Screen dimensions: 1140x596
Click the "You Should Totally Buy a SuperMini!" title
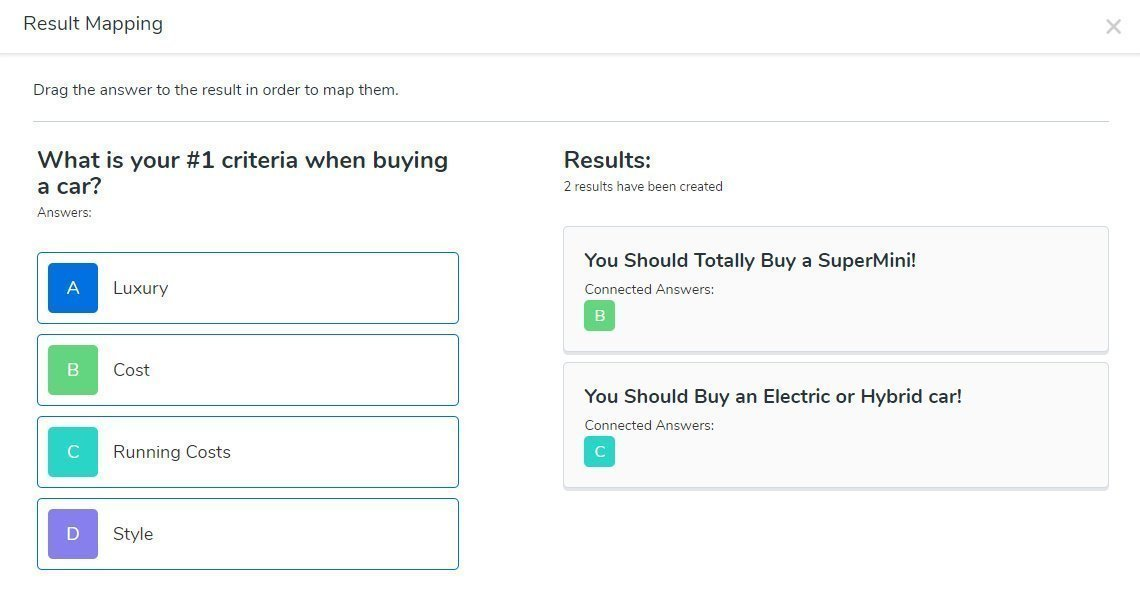tap(750, 261)
